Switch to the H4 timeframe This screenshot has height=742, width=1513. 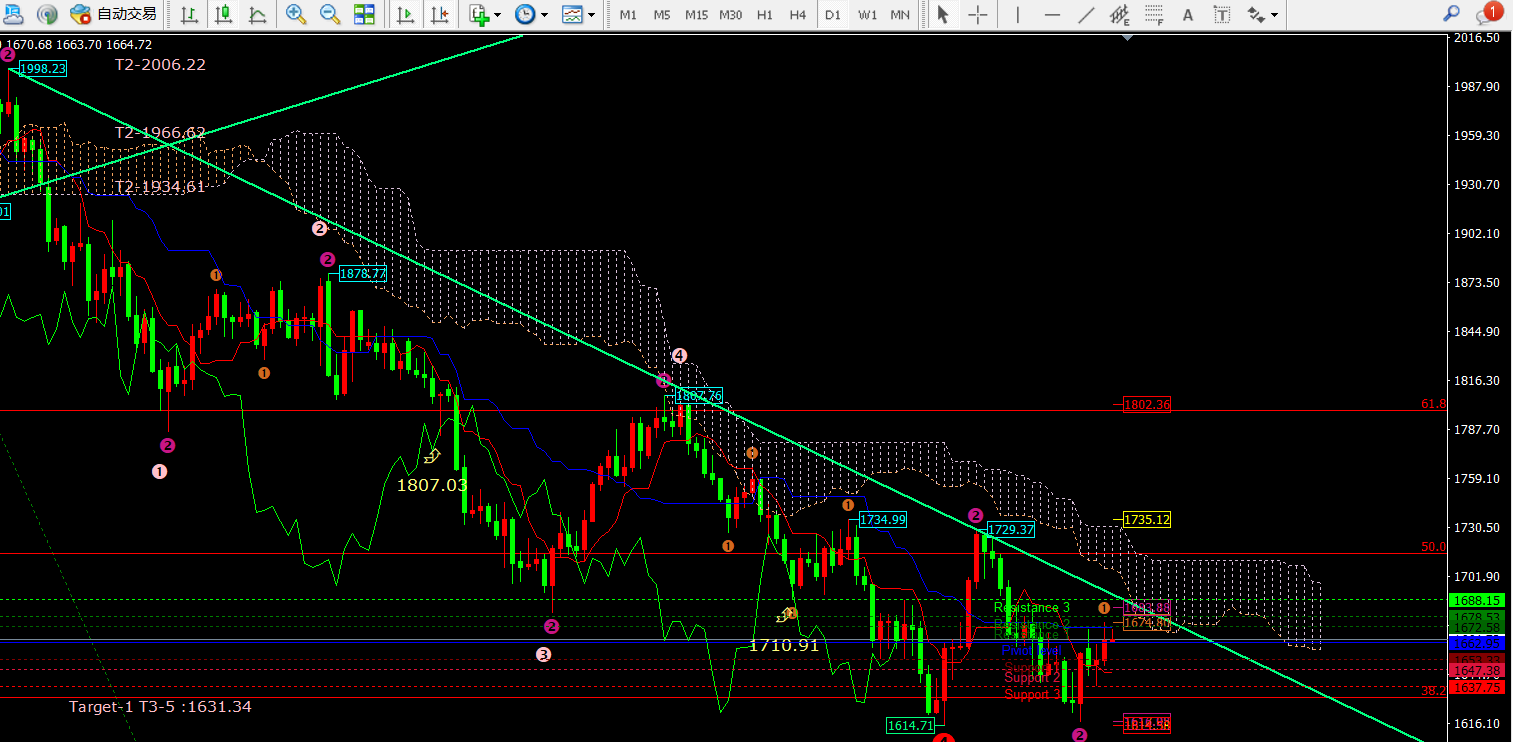(797, 15)
